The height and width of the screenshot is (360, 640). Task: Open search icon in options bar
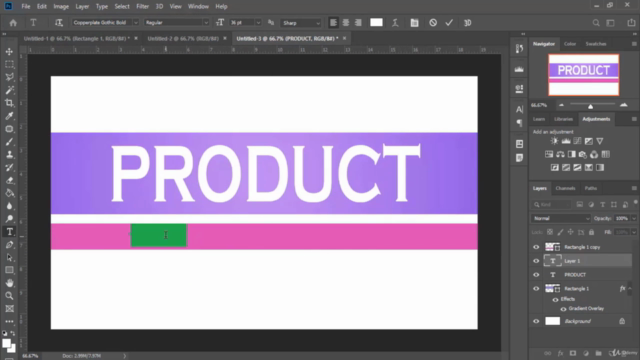click(x=596, y=23)
